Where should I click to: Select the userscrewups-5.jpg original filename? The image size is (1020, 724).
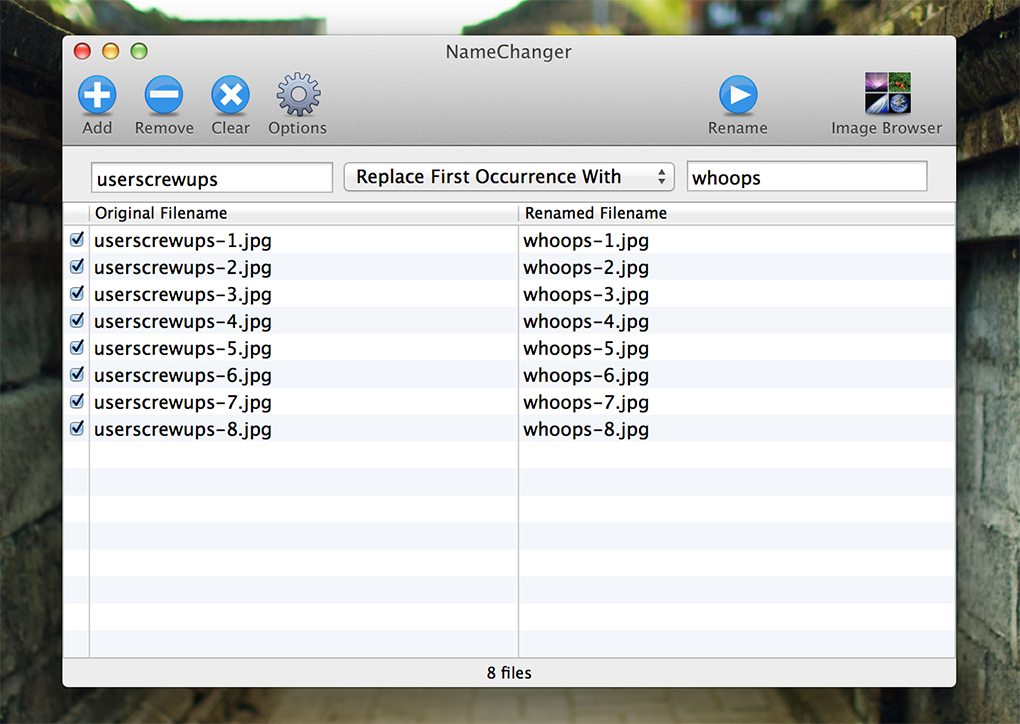[183, 349]
